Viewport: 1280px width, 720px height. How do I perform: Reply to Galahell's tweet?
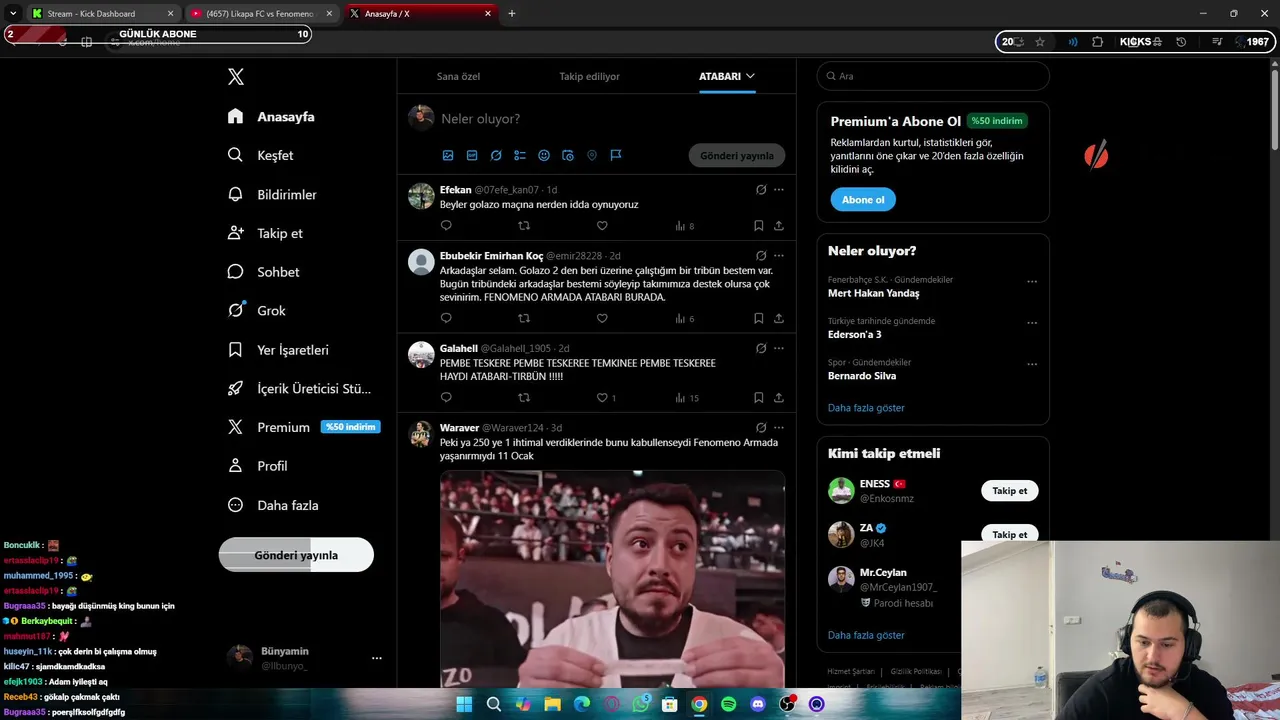coord(446,397)
